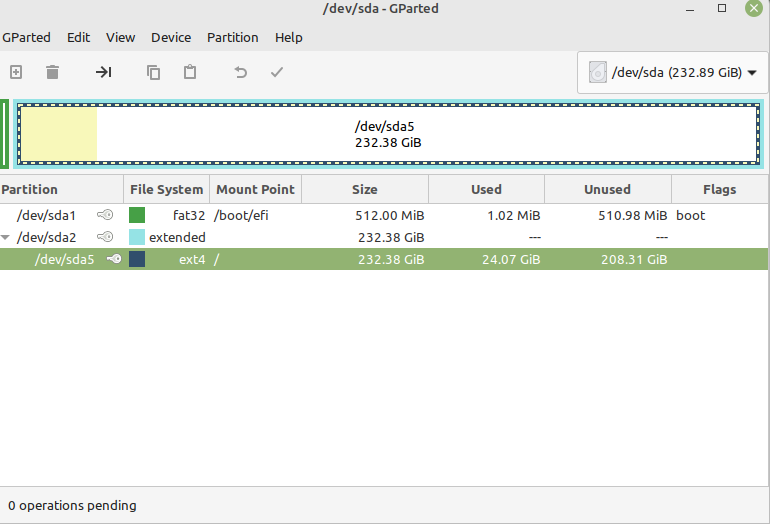Open the Partition menu
This screenshot has width=770, height=524.
pyautogui.click(x=232, y=37)
